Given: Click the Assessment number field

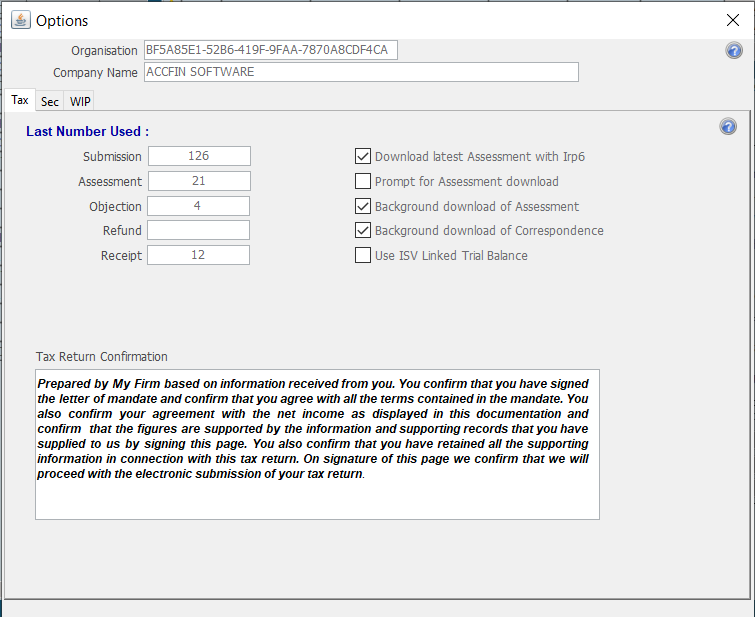Looking at the screenshot, I should pos(199,181).
